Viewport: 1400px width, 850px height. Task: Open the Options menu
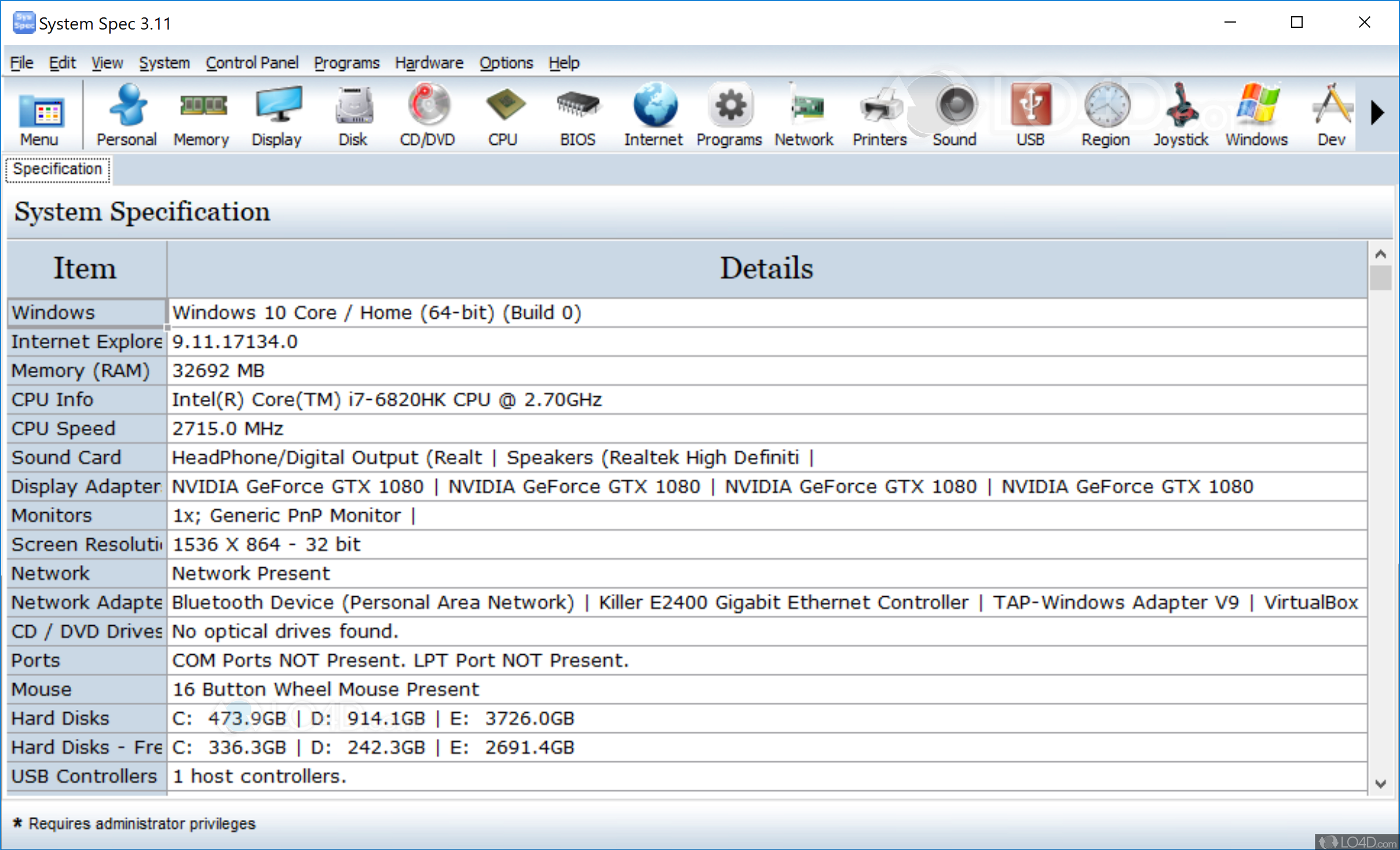pos(506,63)
